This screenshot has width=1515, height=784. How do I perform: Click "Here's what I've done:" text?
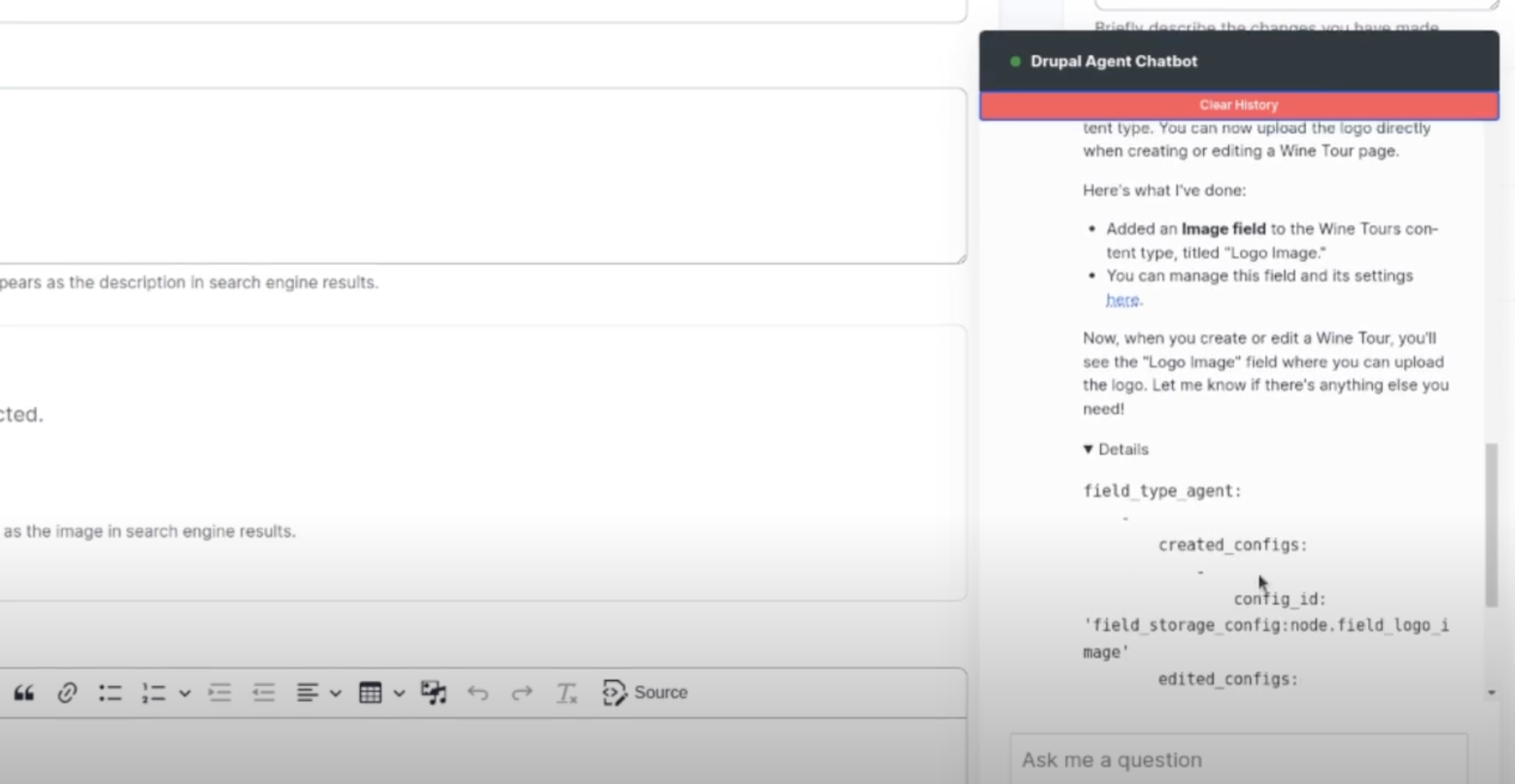pyautogui.click(x=1164, y=190)
